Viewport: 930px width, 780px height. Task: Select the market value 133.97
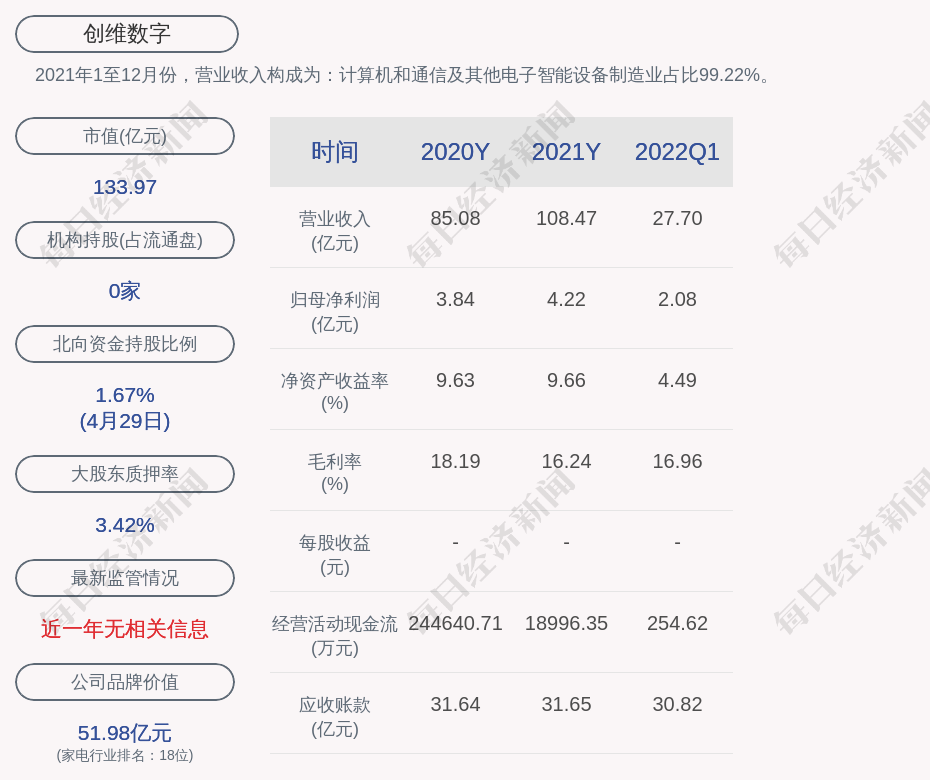pyautogui.click(x=125, y=187)
